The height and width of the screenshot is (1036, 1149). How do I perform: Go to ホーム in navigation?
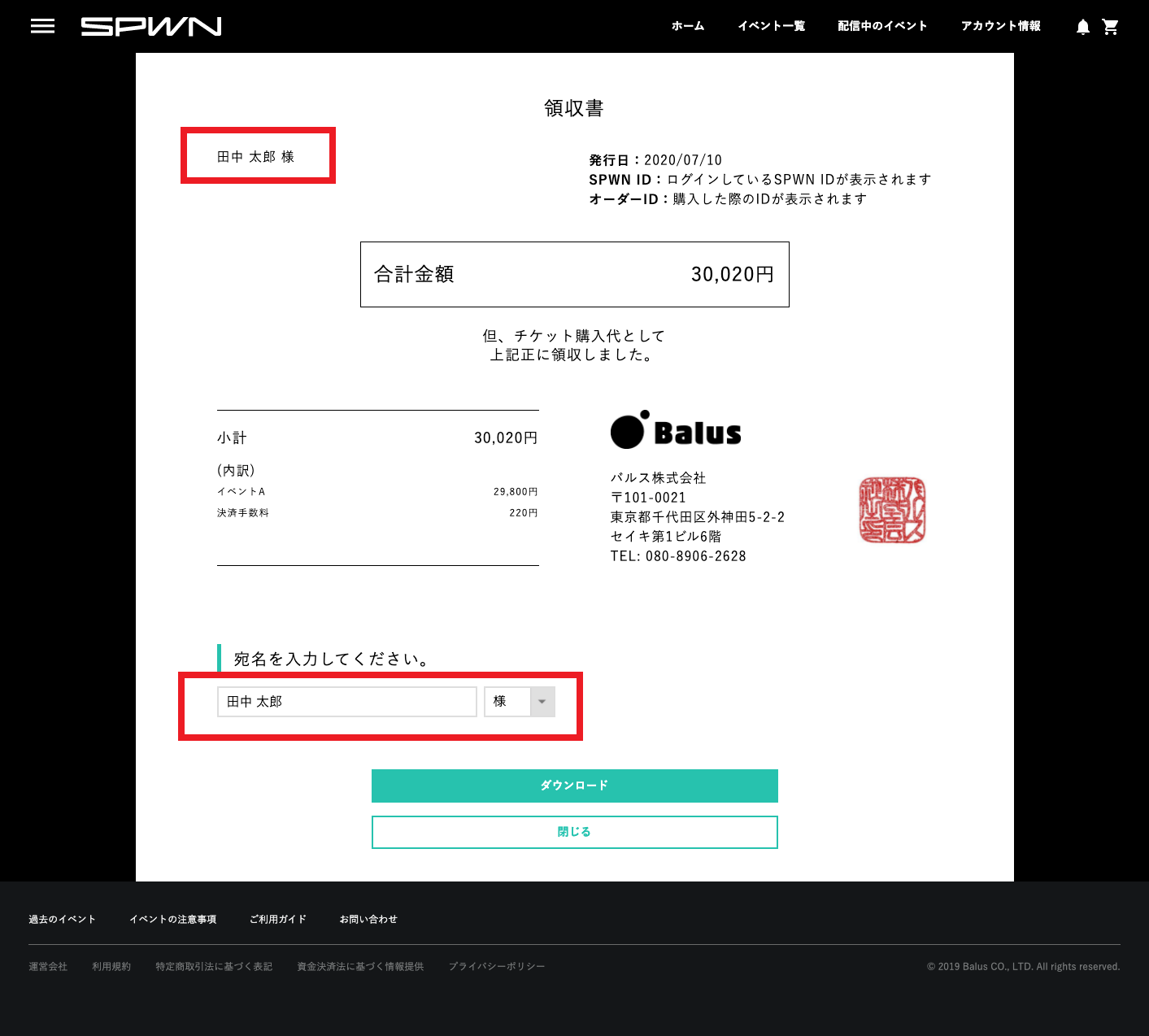[x=688, y=26]
